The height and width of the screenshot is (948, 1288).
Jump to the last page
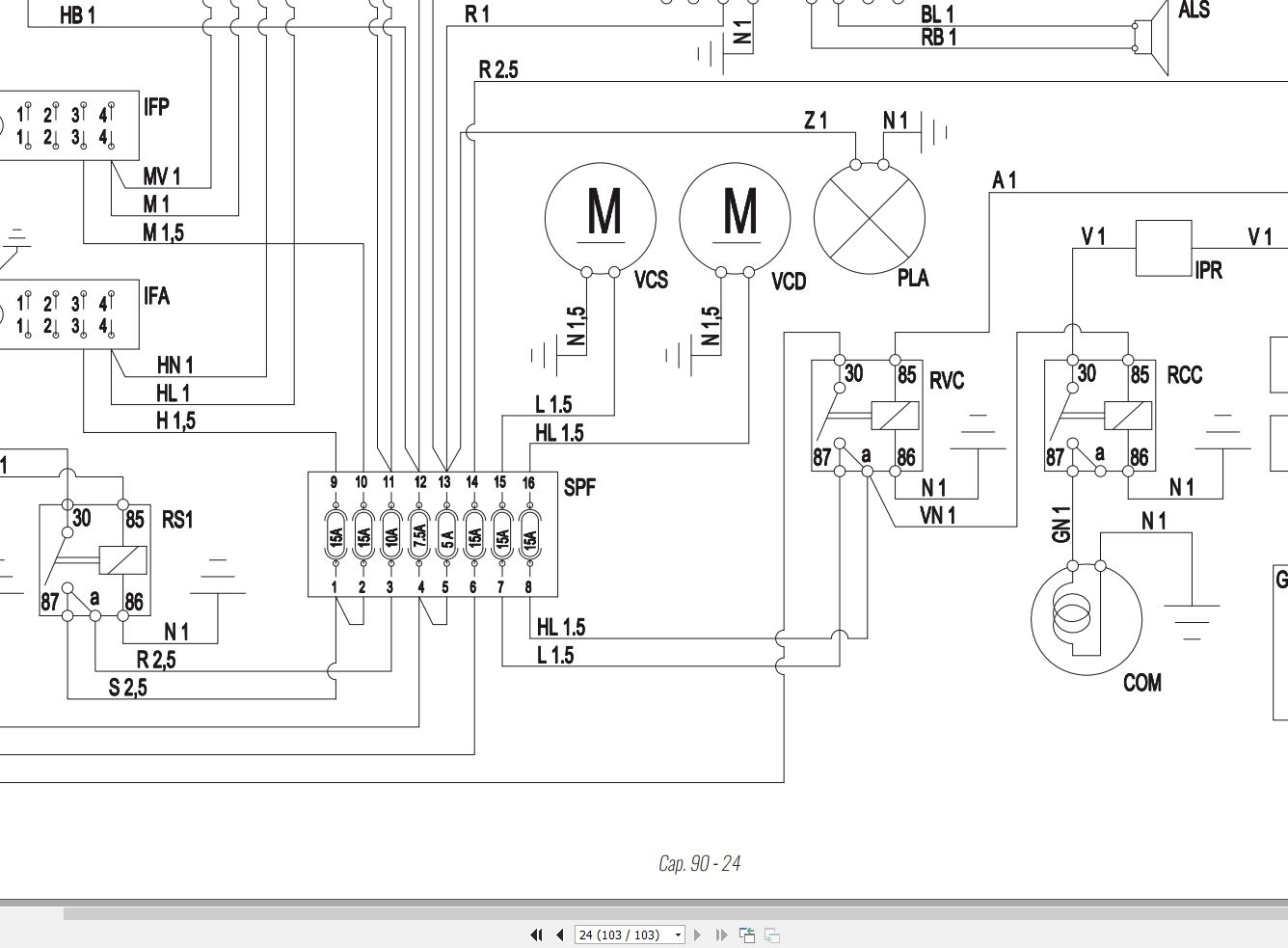pyautogui.click(x=721, y=934)
